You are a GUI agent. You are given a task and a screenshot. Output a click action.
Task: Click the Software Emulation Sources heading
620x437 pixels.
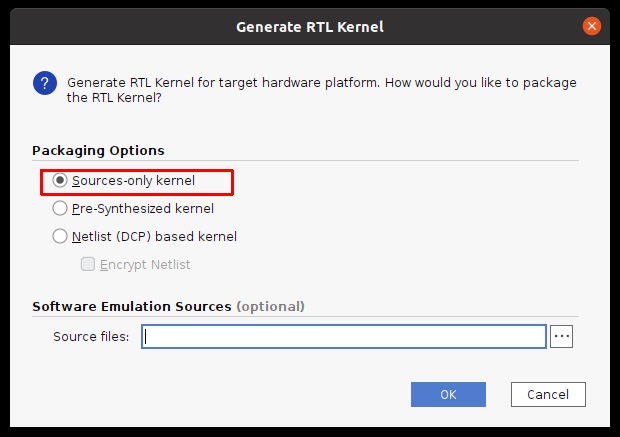132,306
